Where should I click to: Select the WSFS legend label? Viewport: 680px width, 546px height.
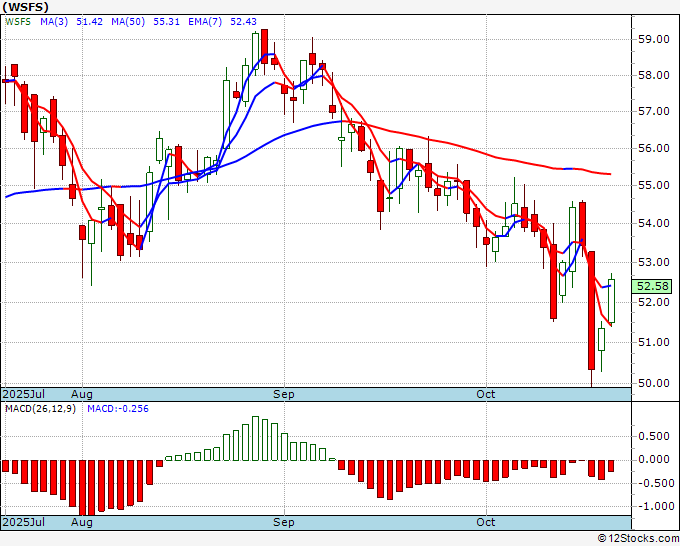click(18, 22)
